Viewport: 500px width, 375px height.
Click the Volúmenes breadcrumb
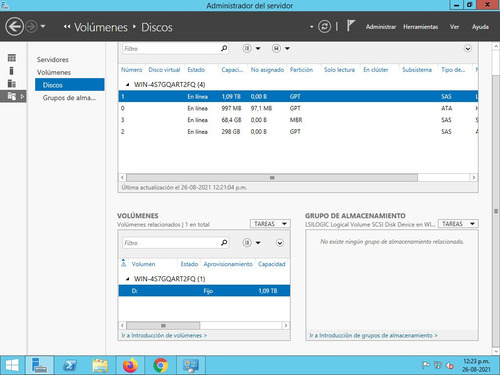pyautogui.click(x=101, y=27)
